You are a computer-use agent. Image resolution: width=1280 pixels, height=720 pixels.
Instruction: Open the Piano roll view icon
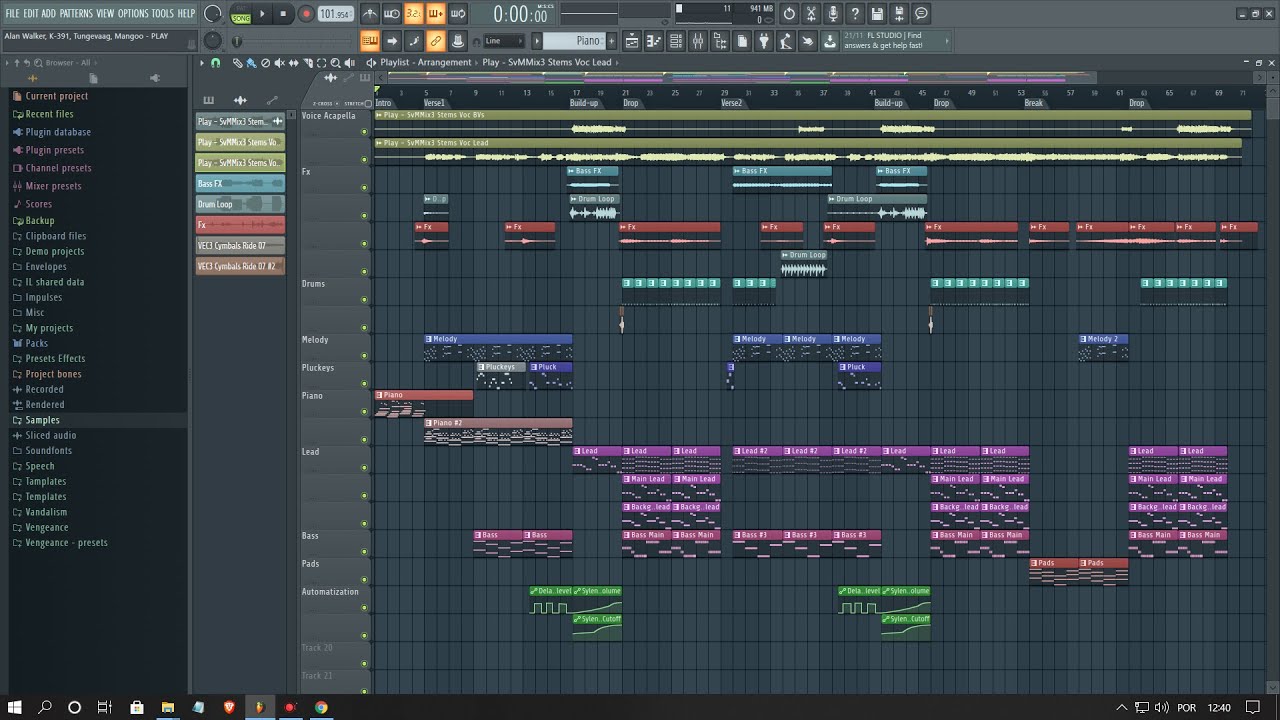coord(654,41)
